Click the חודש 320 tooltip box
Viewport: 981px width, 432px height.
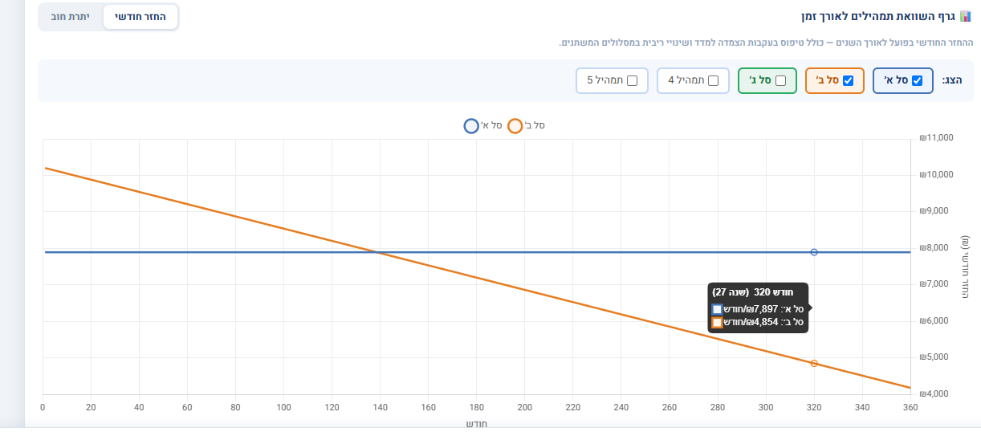758,307
